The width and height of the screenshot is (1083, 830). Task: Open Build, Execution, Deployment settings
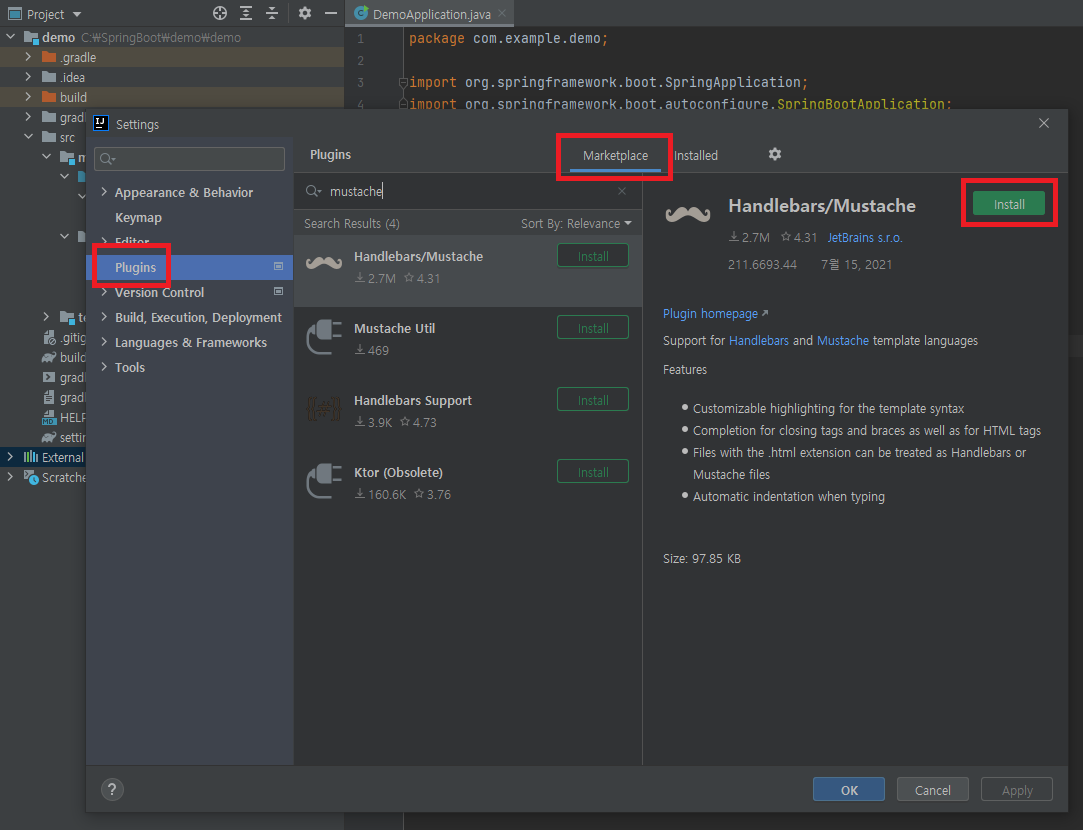pos(198,318)
